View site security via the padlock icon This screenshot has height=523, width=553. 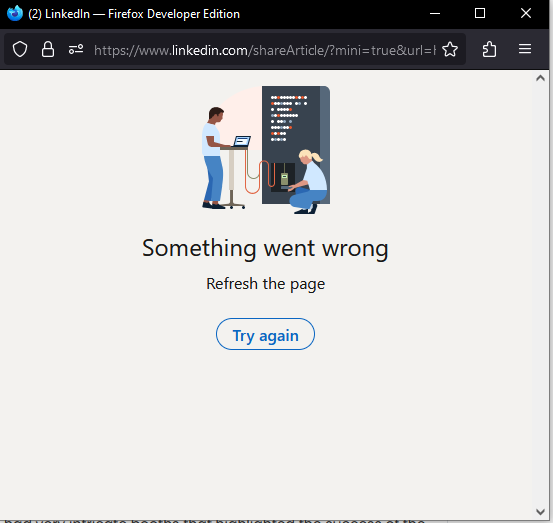pos(48,49)
